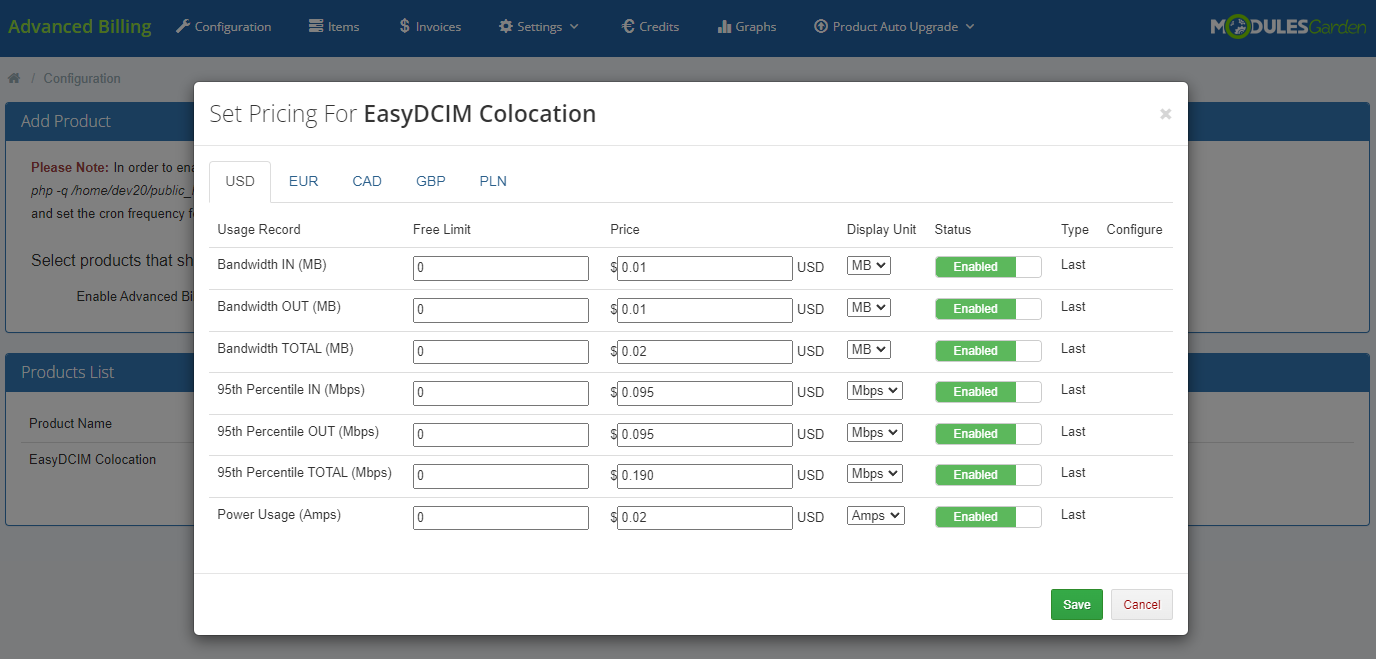Switch to the EUR currency tab

click(304, 181)
